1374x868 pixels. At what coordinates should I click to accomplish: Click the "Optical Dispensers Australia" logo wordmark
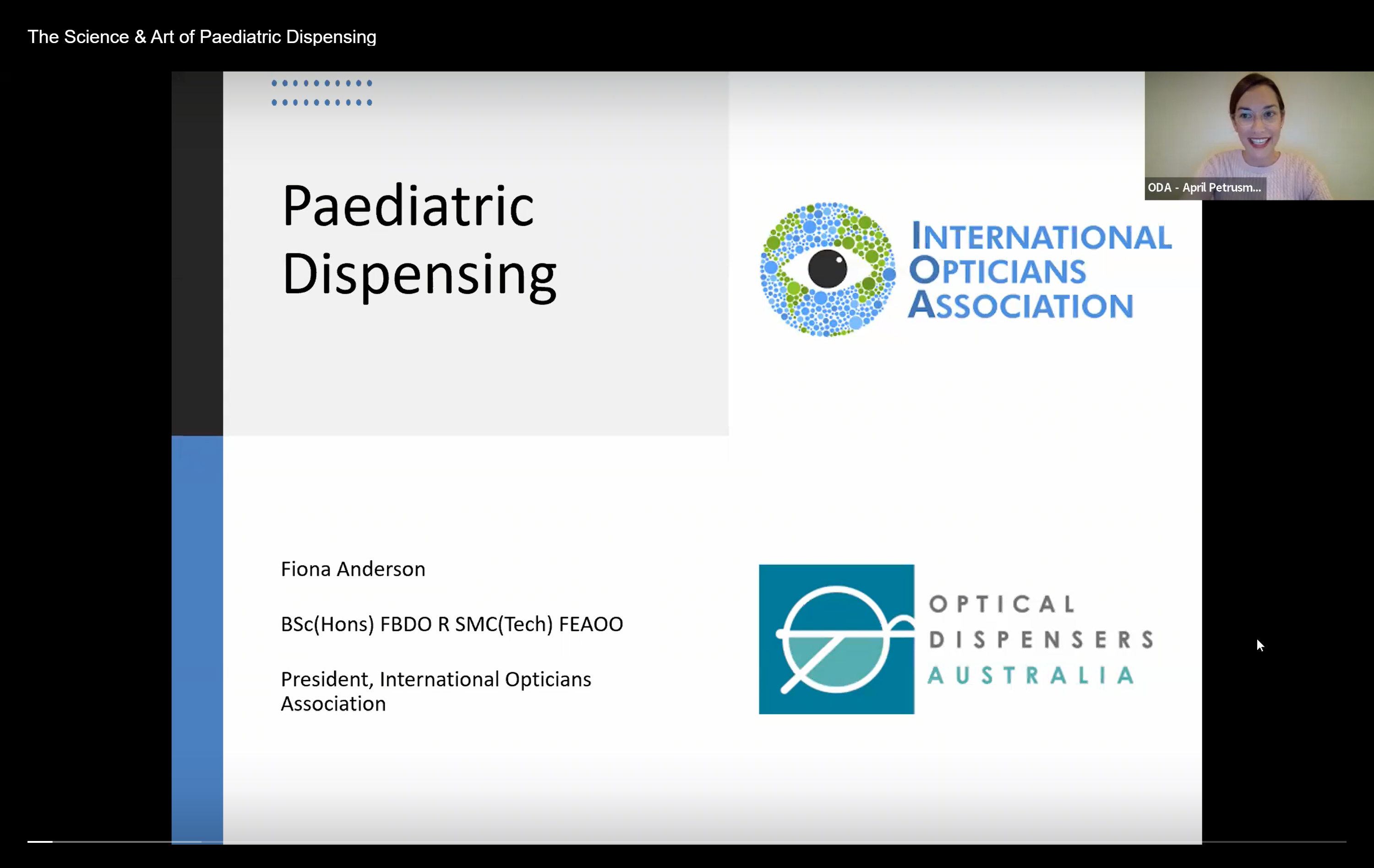point(1041,640)
